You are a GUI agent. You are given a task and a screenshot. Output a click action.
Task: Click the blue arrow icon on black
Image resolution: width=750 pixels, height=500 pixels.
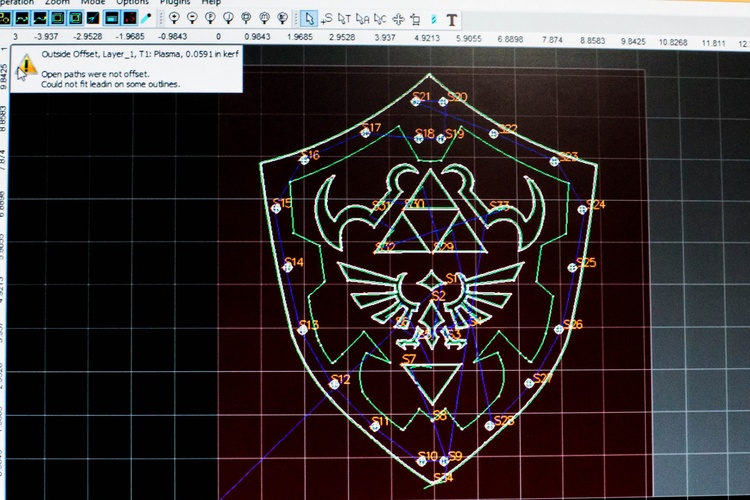(93, 19)
